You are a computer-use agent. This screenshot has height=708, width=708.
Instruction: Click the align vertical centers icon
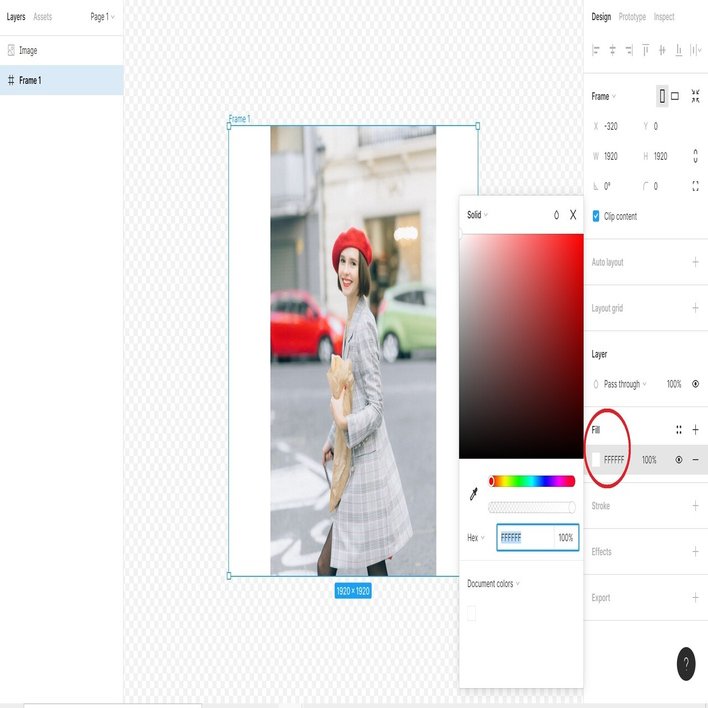[662, 50]
